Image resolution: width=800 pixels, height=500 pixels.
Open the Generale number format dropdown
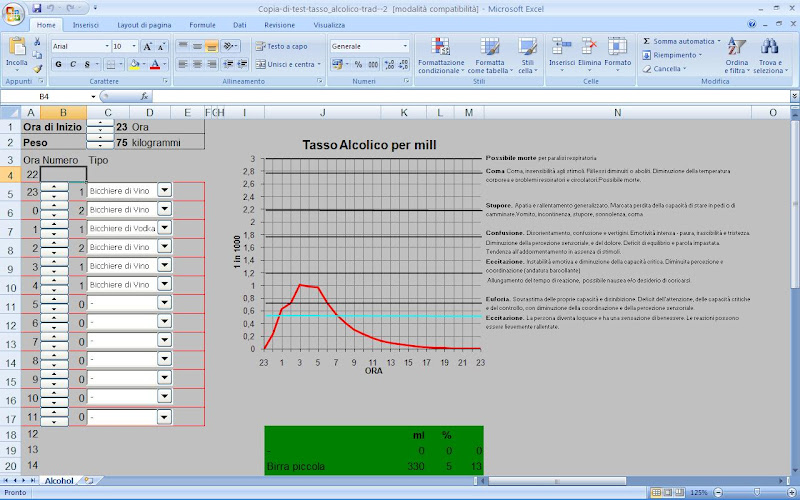click(405, 46)
